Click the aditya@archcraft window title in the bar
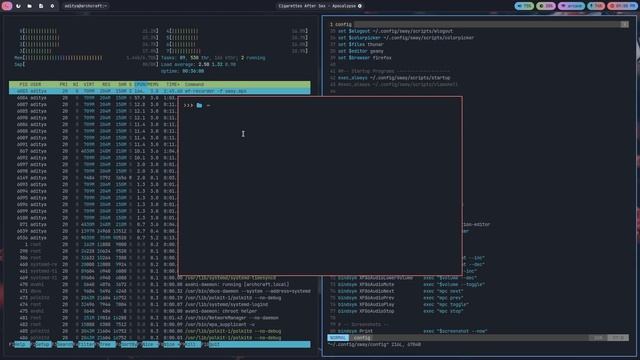640x360 pixels. click(86, 6)
